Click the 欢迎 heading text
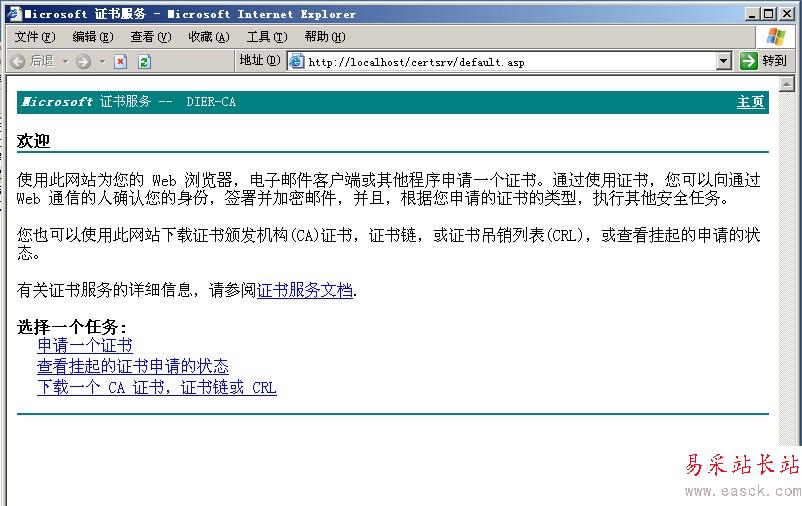The width and height of the screenshot is (802, 506). 33,141
